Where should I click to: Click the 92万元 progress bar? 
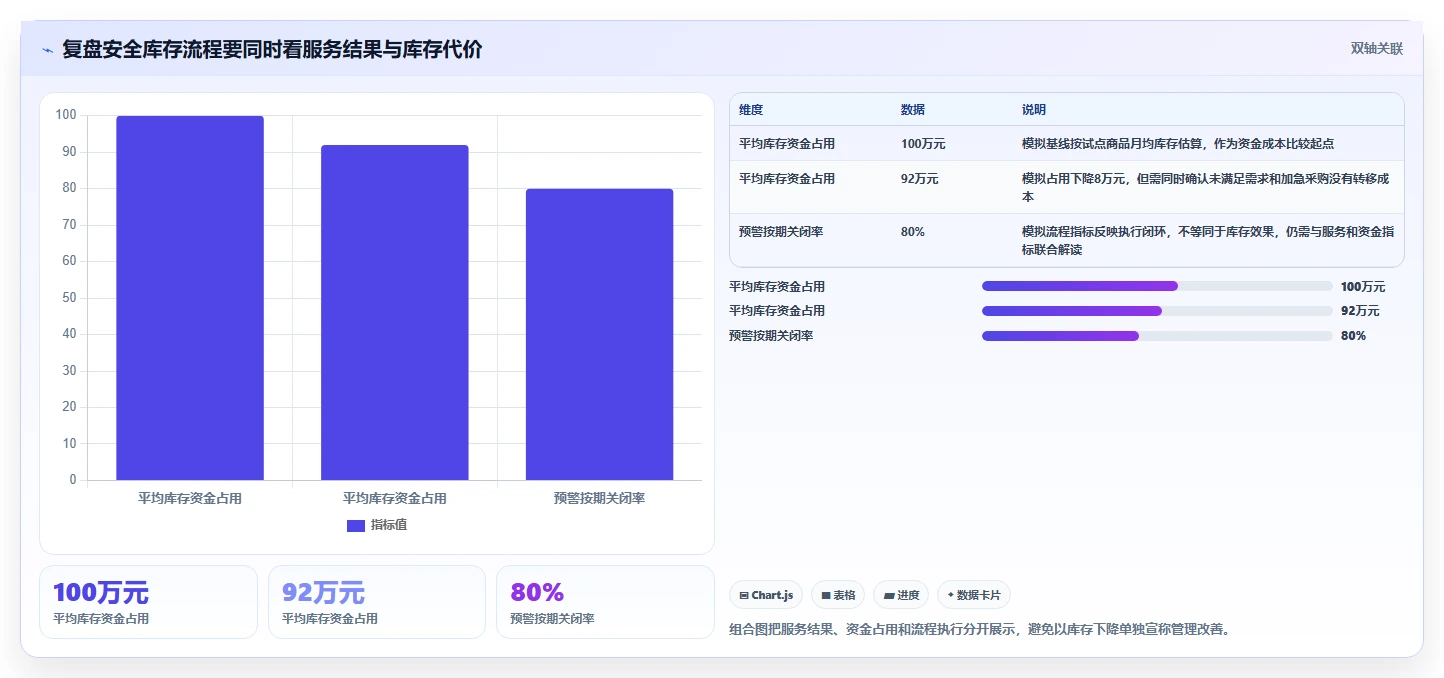pos(1157,311)
